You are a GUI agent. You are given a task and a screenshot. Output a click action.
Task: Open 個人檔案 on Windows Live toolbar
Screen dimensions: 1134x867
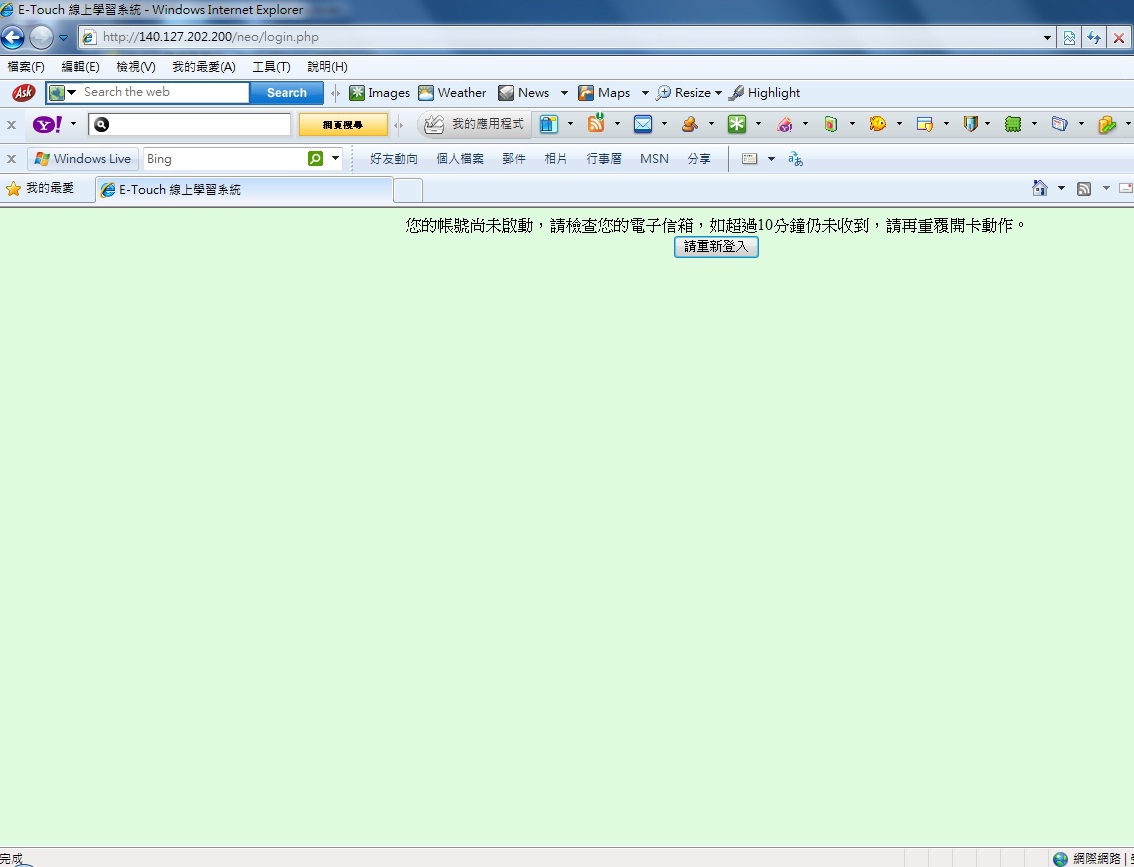(x=460, y=158)
